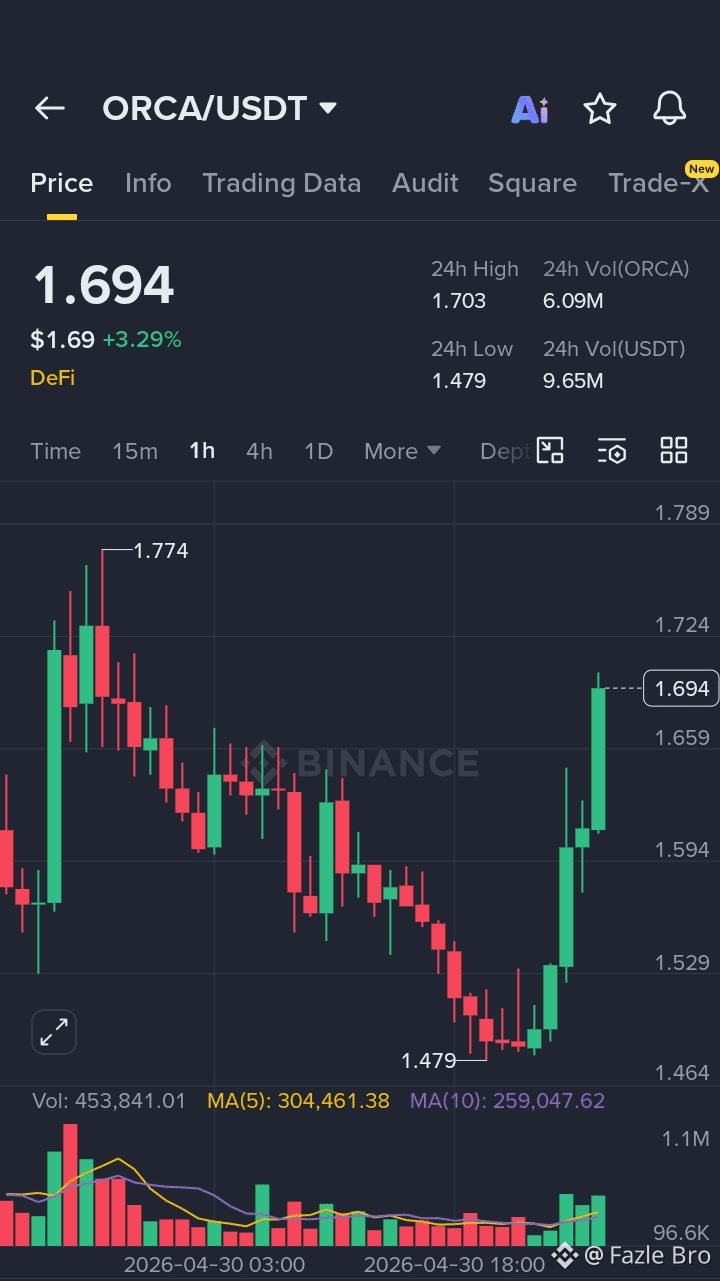This screenshot has height=1281, width=720.
Task: Open the chart drawing tools icon
Action: 550,450
